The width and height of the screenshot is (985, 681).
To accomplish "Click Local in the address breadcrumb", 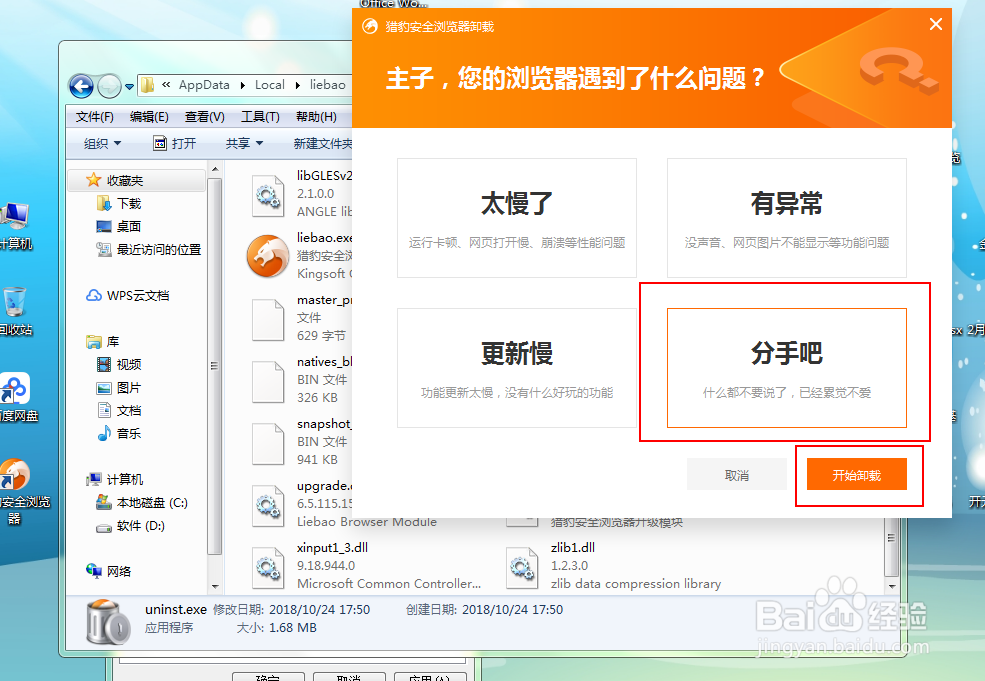I will 269,85.
